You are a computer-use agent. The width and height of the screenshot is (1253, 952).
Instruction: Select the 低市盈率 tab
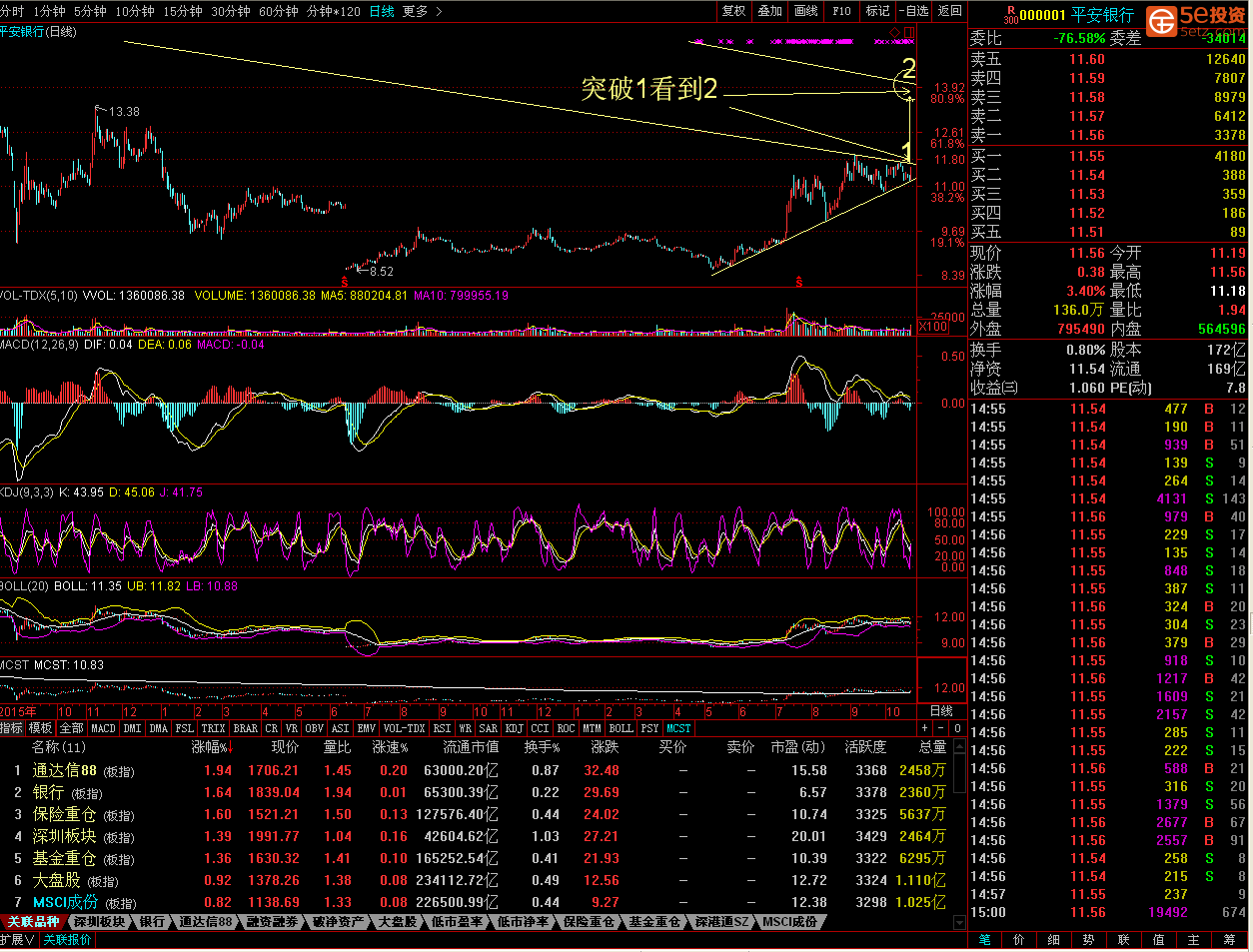coord(457,922)
